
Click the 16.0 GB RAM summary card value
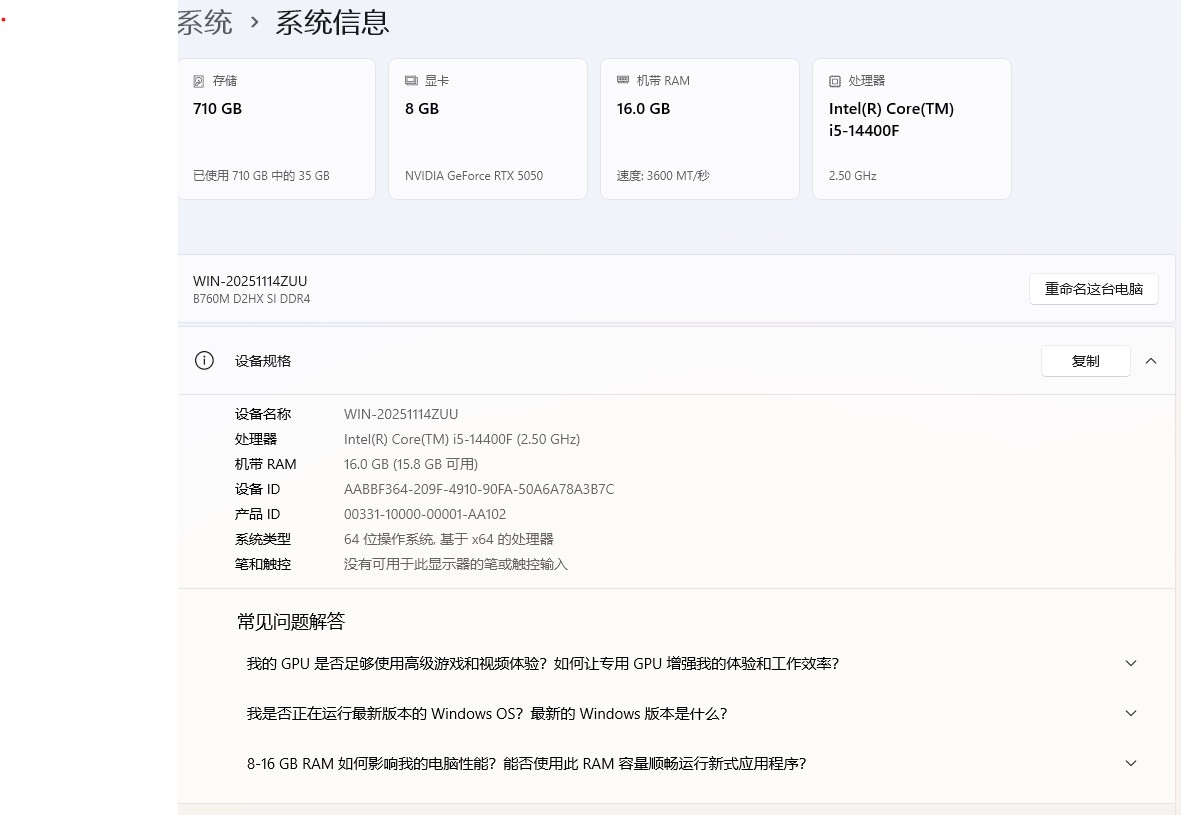click(x=643, y=109)
